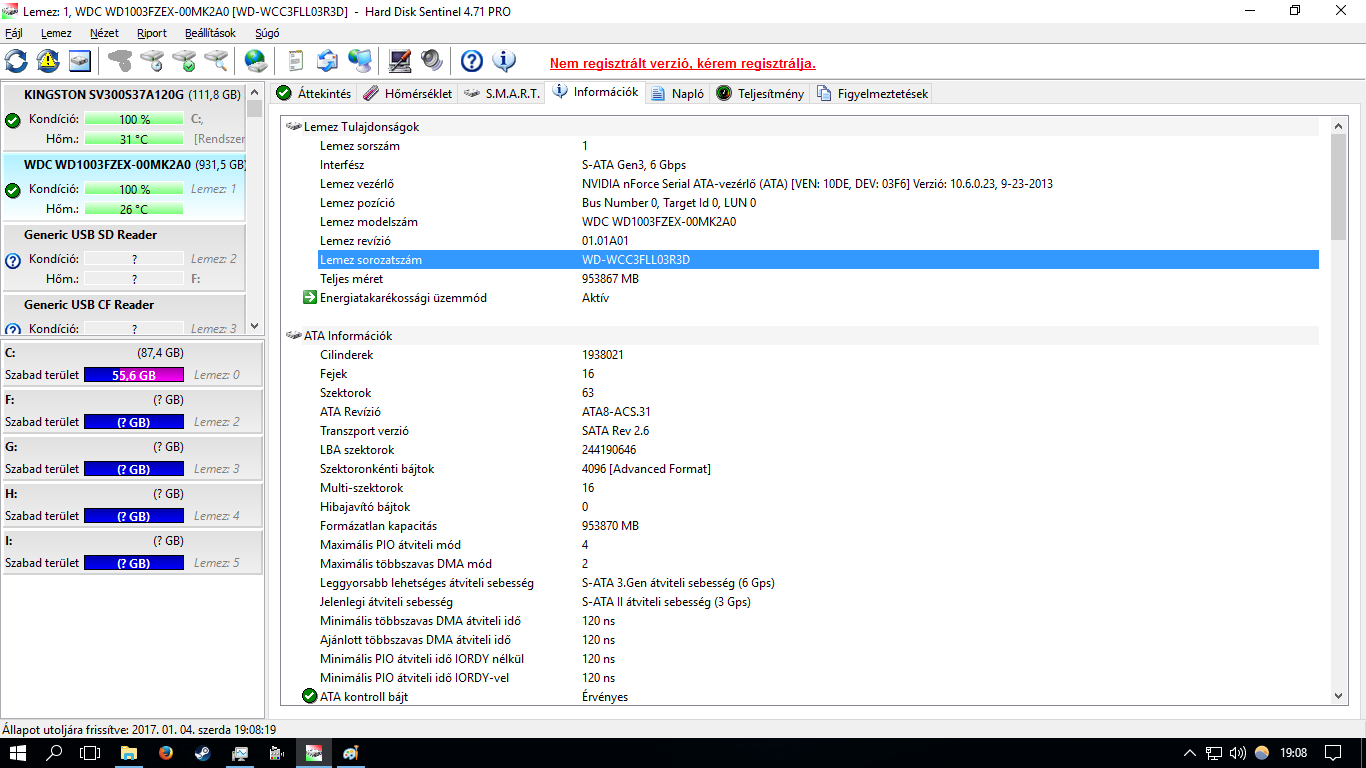Select the Generic USB SD Reader entry

tap(123, 257)
